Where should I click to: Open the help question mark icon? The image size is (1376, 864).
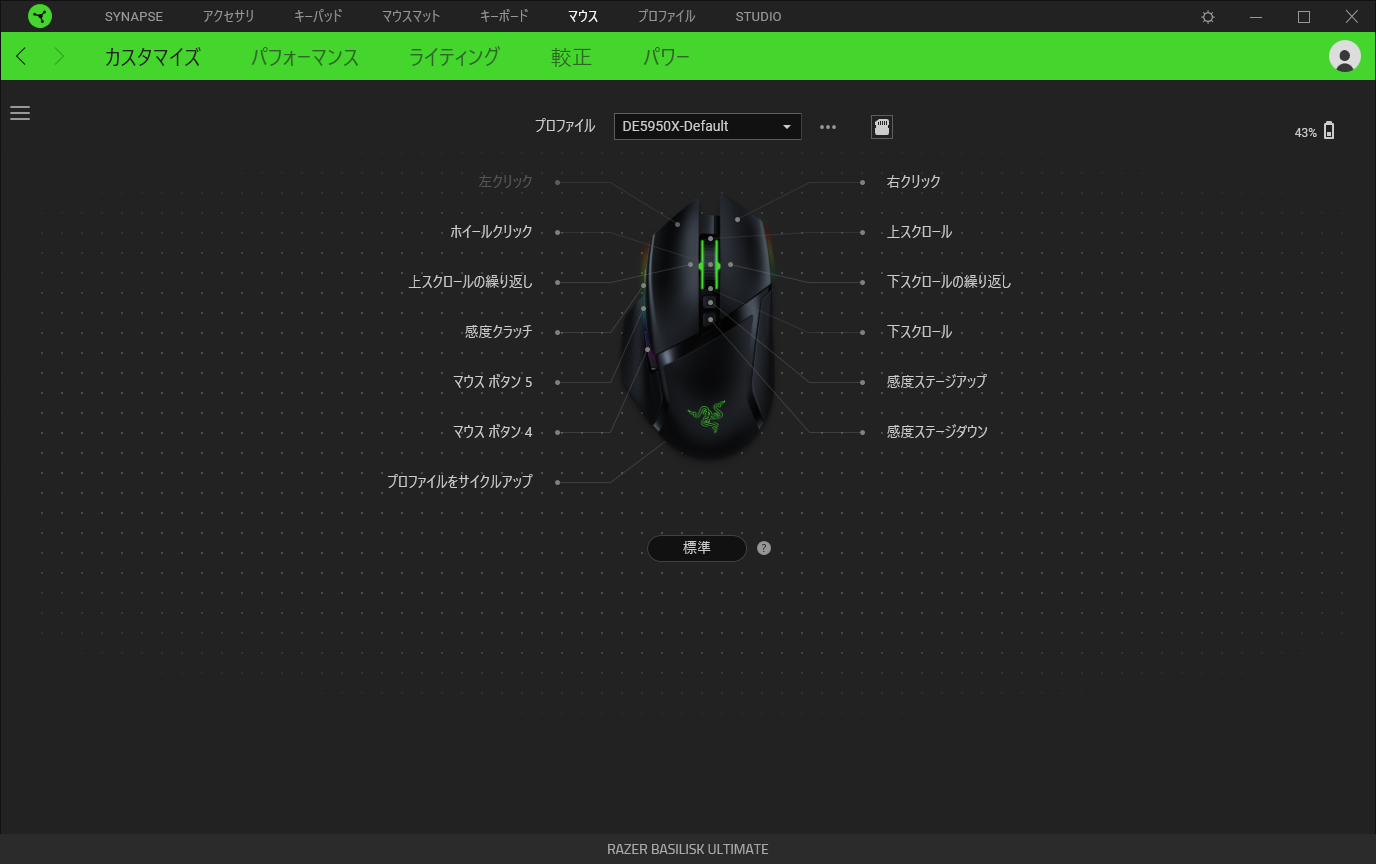click(x=764, y=548)
